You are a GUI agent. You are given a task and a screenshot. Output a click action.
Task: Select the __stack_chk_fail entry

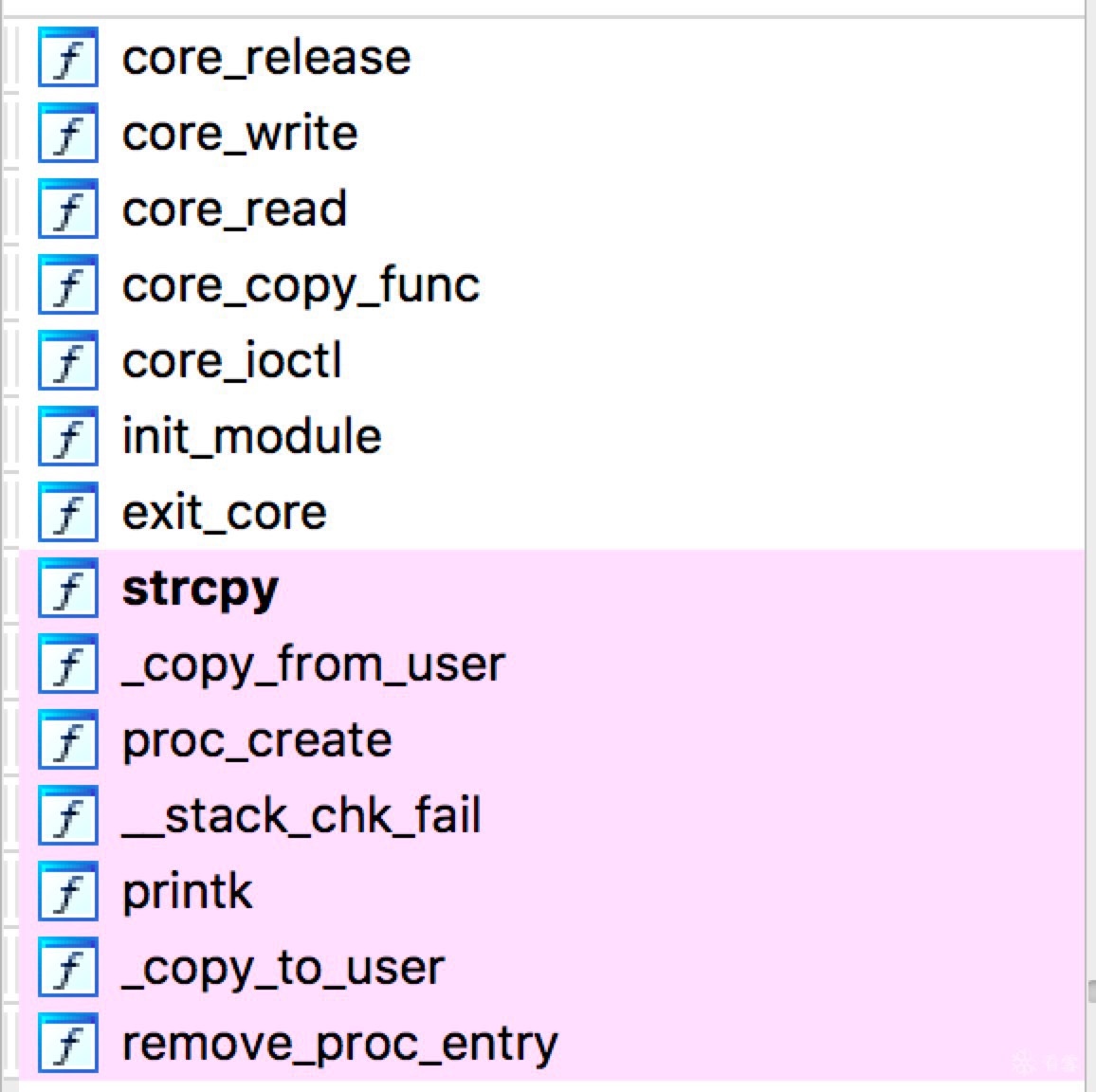pyautogui.click(x=301, y=815)
